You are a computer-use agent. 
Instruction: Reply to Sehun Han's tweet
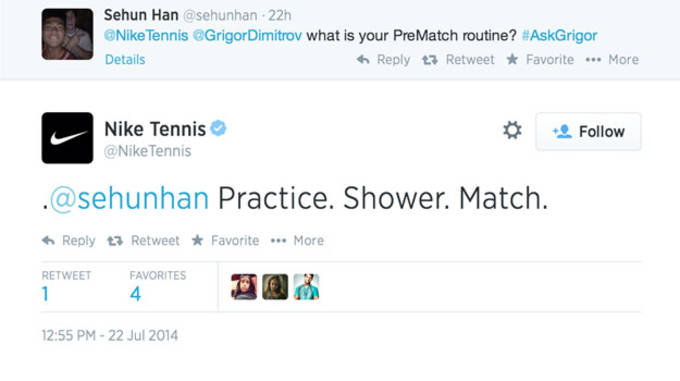point(383,59)
